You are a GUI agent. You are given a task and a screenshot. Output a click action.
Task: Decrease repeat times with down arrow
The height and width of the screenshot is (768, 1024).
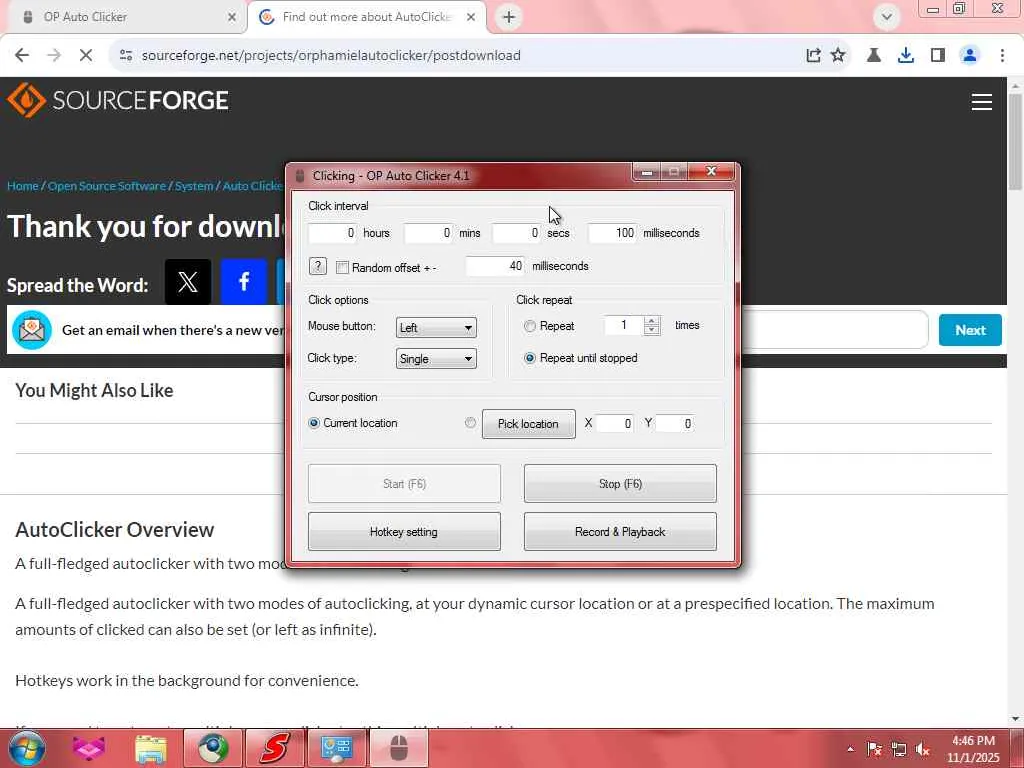pyautogui.click(x=651, y=330)
